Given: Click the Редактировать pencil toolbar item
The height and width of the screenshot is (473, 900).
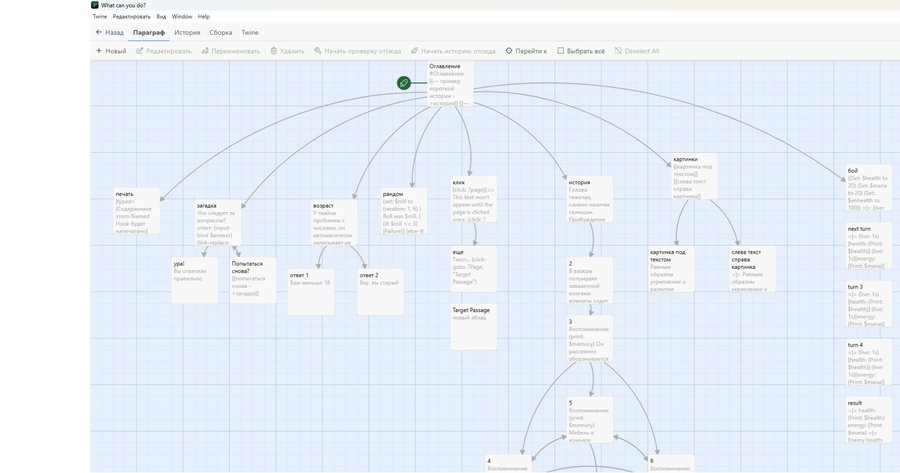Looking at the screenshot, I should (x=164, y=51).
